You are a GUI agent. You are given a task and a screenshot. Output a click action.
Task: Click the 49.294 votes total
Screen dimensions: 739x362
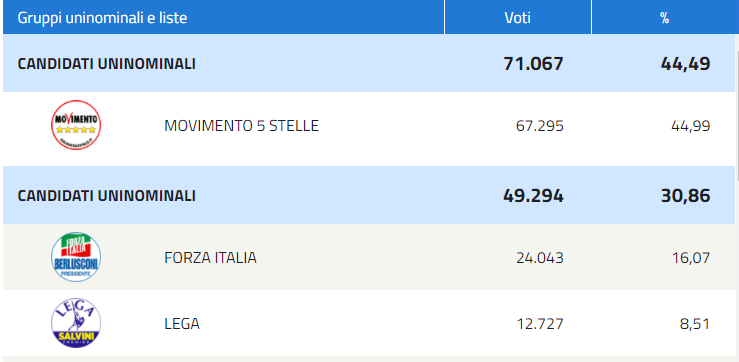[533, 196]
